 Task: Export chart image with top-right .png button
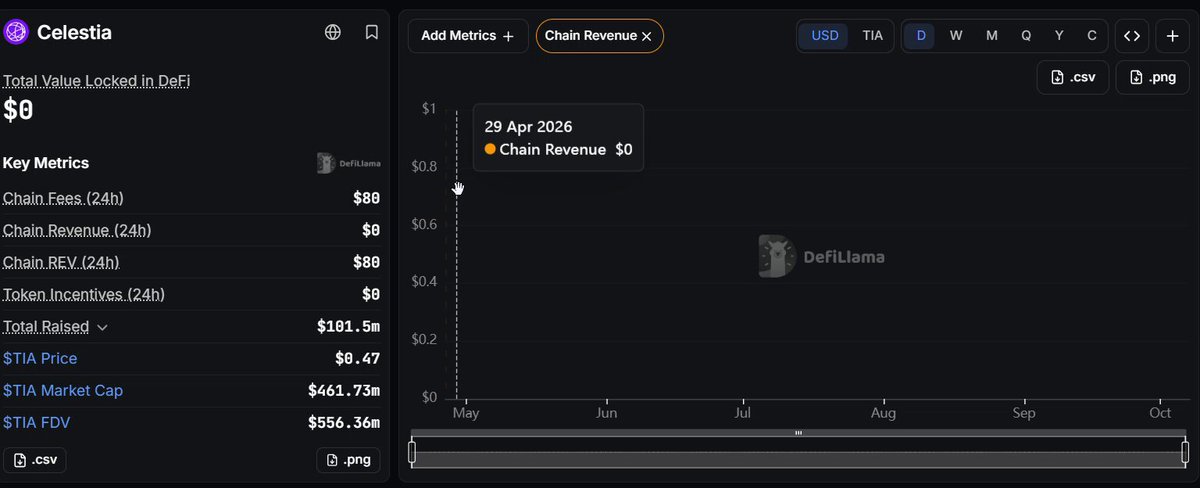(1152, 77)
